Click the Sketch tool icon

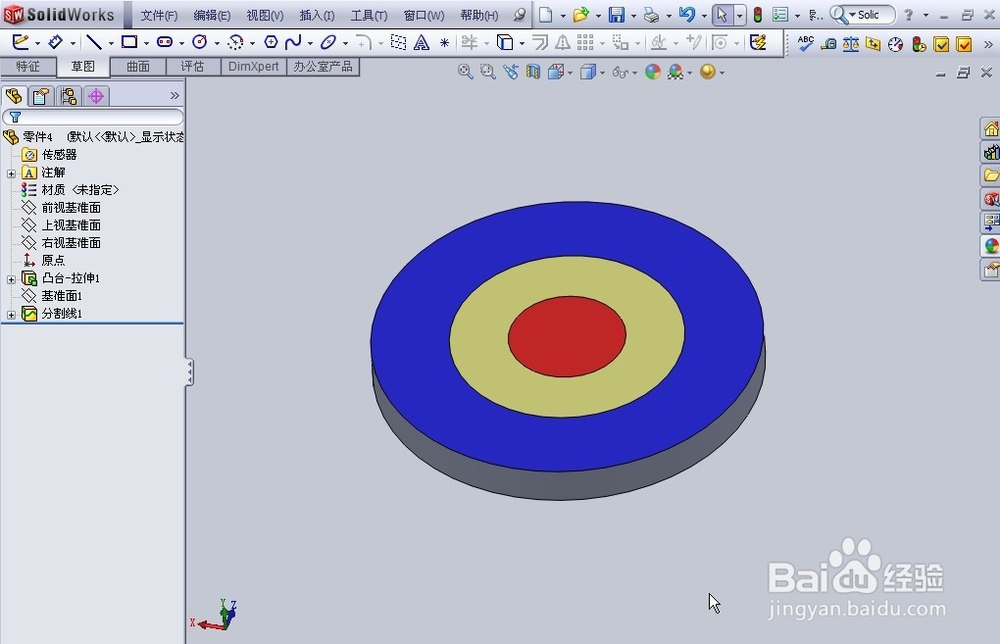tap(20, 42)
